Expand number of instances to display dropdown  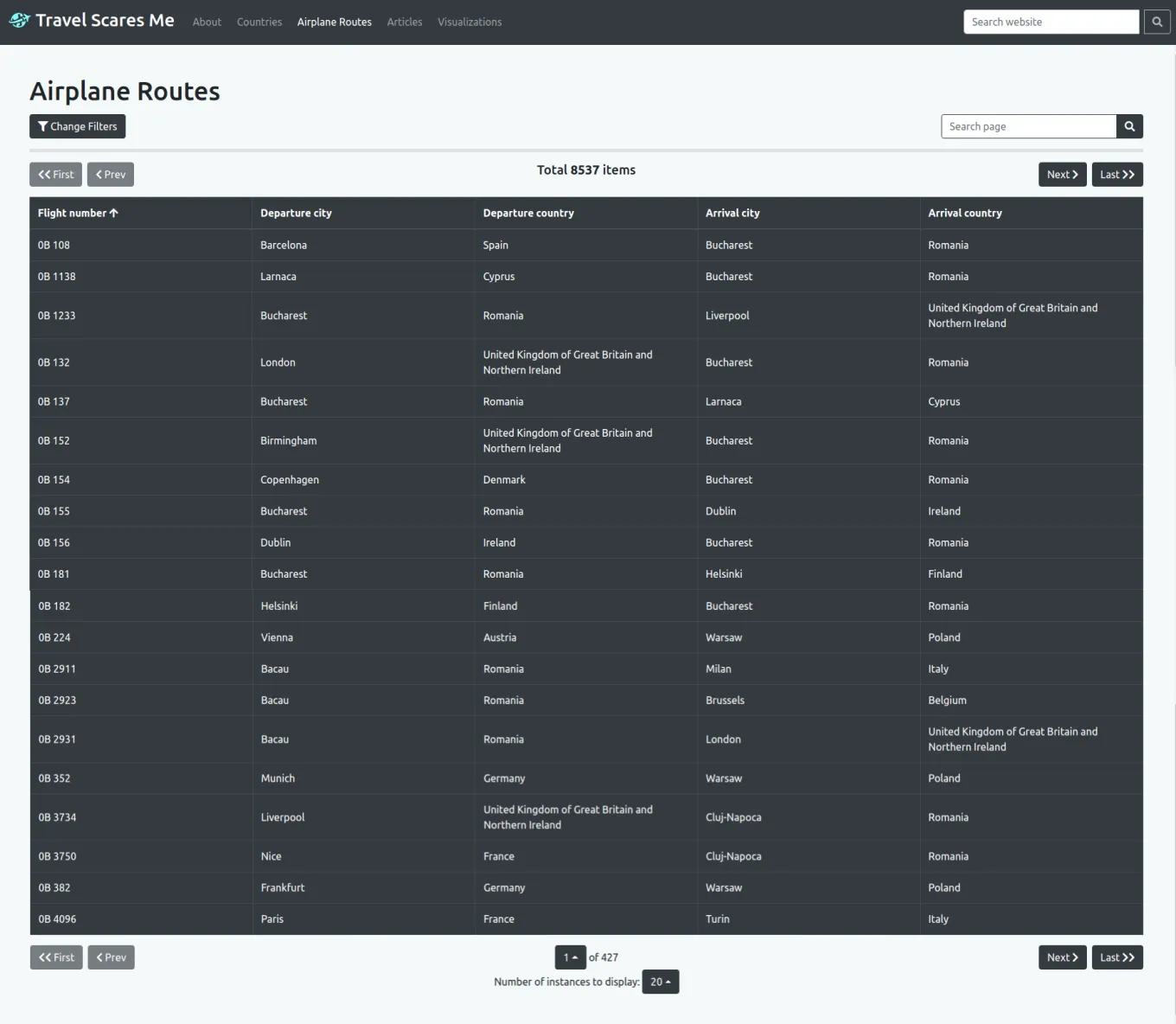tap(660, 982)
